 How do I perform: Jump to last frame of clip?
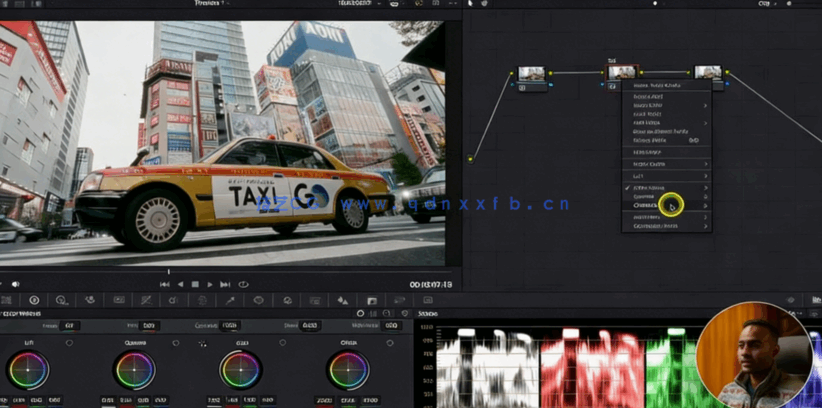pyautogui.click(x=225, y=284)
